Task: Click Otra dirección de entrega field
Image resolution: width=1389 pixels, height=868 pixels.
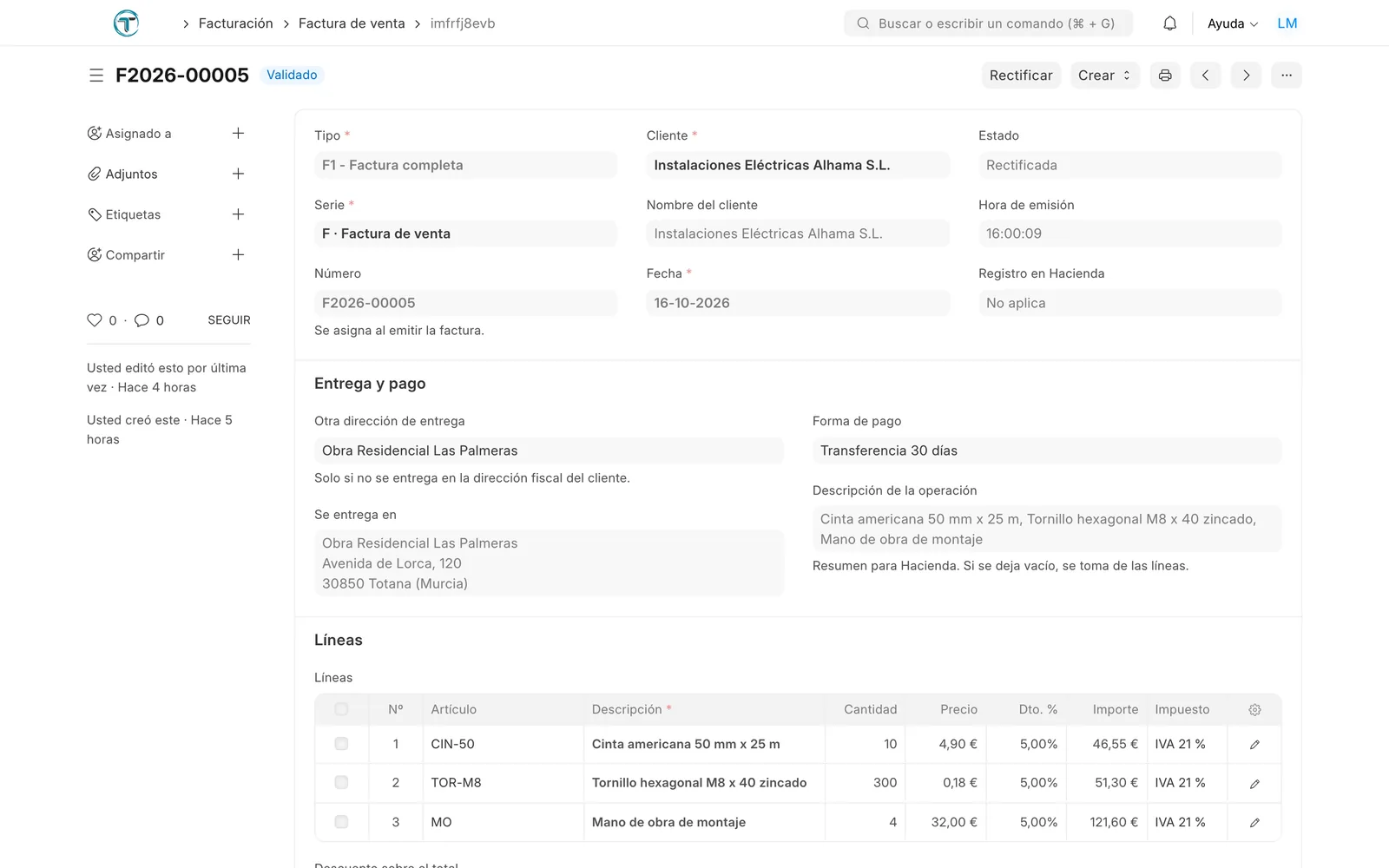Action: coord(549,450)
